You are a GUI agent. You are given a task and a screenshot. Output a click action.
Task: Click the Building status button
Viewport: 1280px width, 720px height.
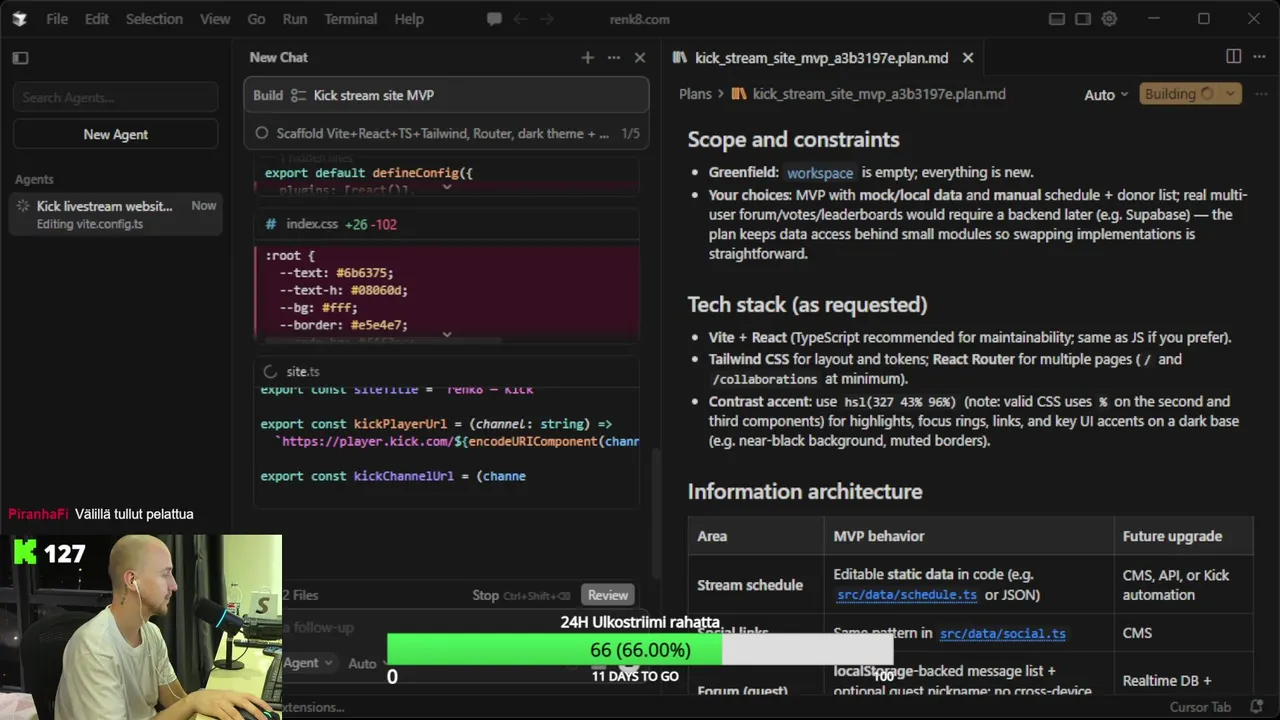1178,94
